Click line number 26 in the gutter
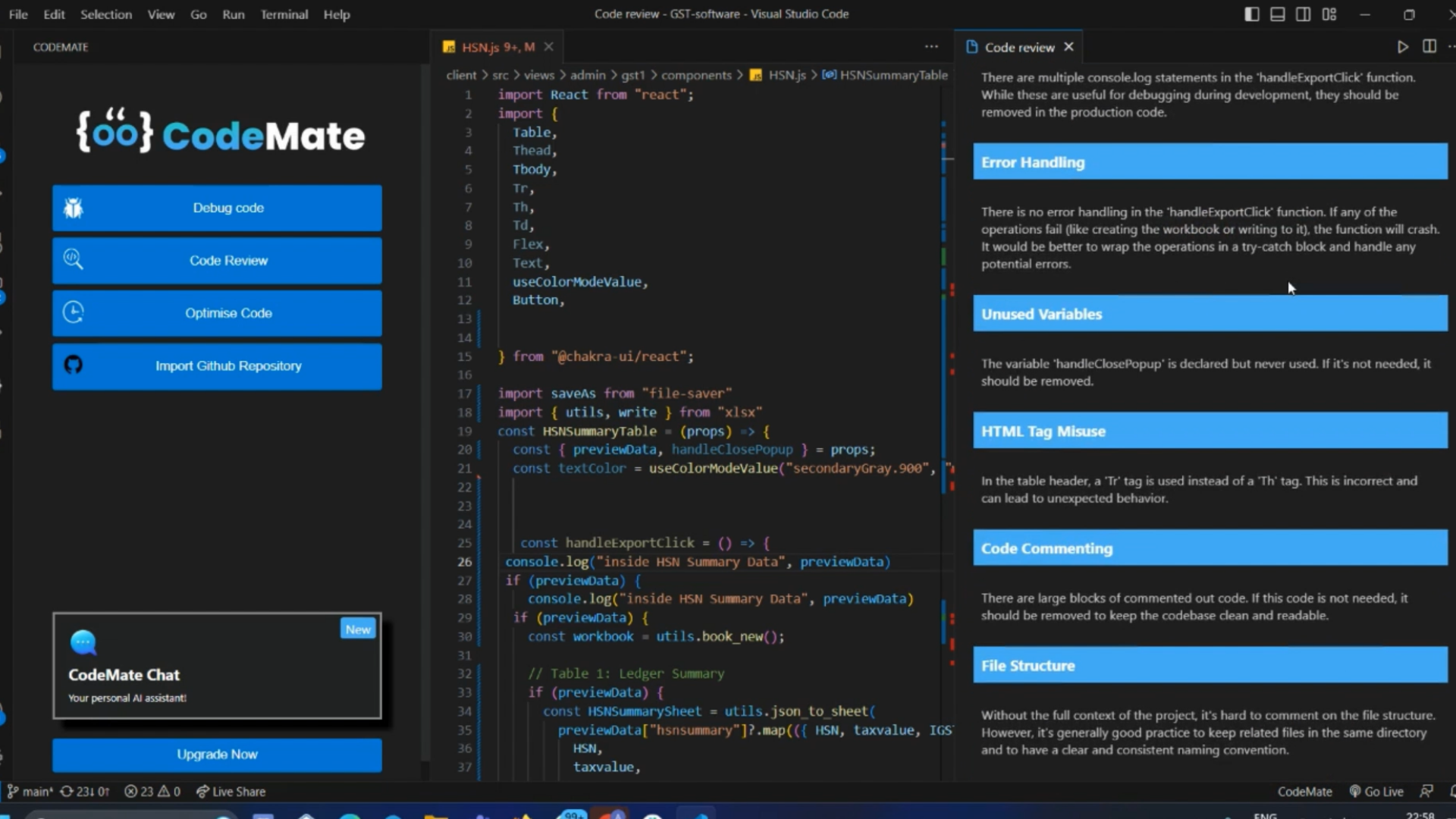The width and height of the screenshot is (1456, 819). click(x=465, y=562)
